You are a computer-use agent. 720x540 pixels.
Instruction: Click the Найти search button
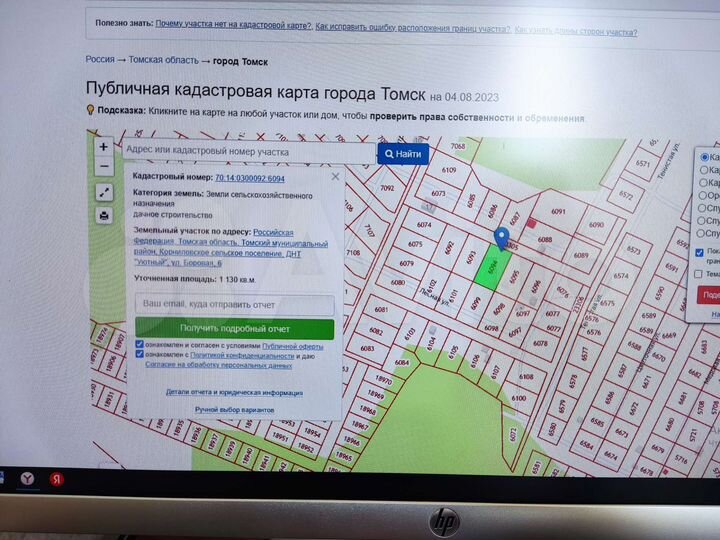(403, 154)
